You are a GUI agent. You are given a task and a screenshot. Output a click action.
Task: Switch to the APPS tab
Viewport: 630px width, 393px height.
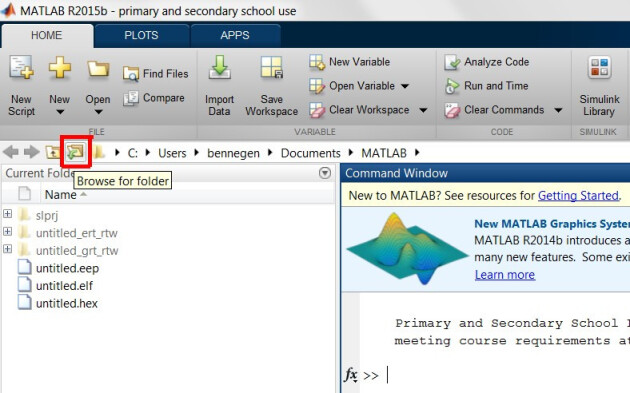pos(235,35)
